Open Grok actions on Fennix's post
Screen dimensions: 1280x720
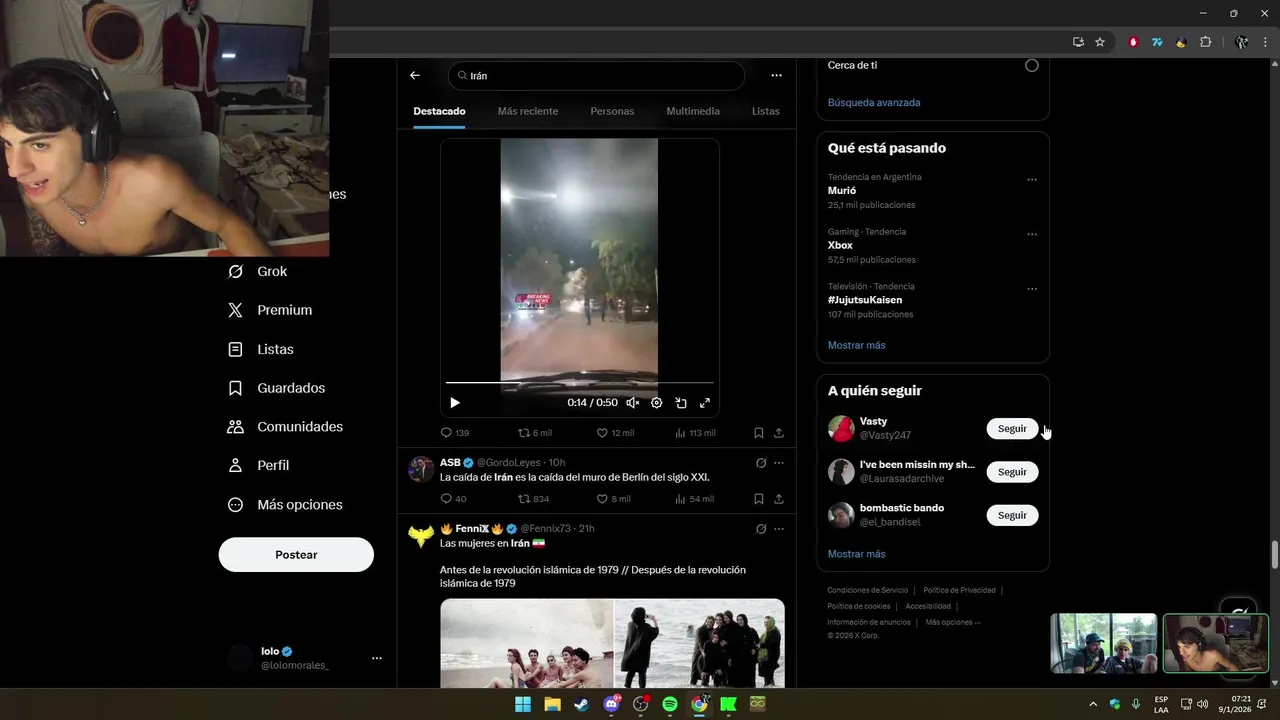(761, 529)
